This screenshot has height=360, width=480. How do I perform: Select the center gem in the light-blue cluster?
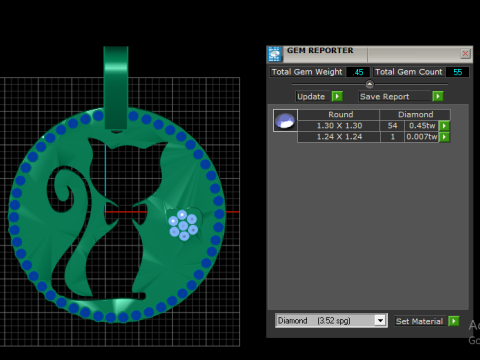(x=183, y=226)
